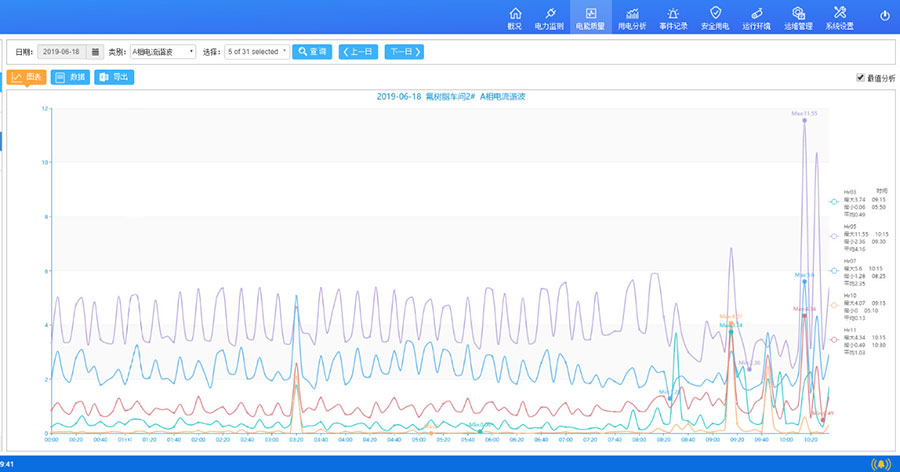Go to 用电分析 usage analysis chart icon

pos(634,15)
